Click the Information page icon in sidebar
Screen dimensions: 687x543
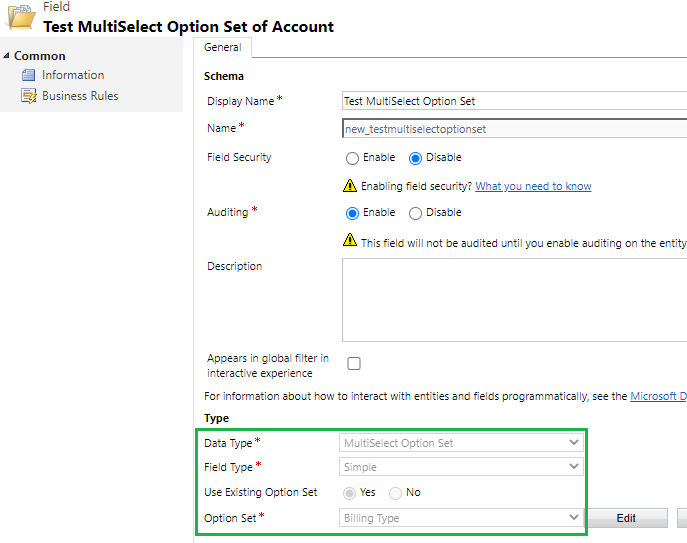[28, 75]
